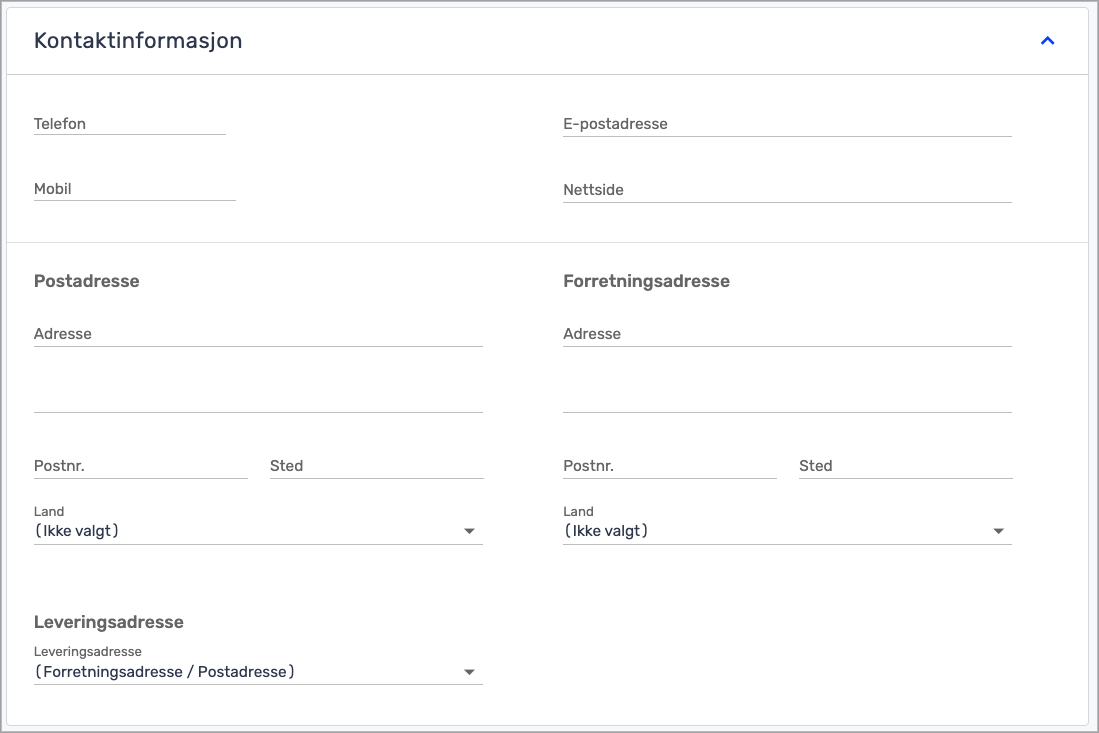Collapse the Kontaktinformasjon section chevron
Viewport: 1099px width, 733px height.
(1047, 41)
